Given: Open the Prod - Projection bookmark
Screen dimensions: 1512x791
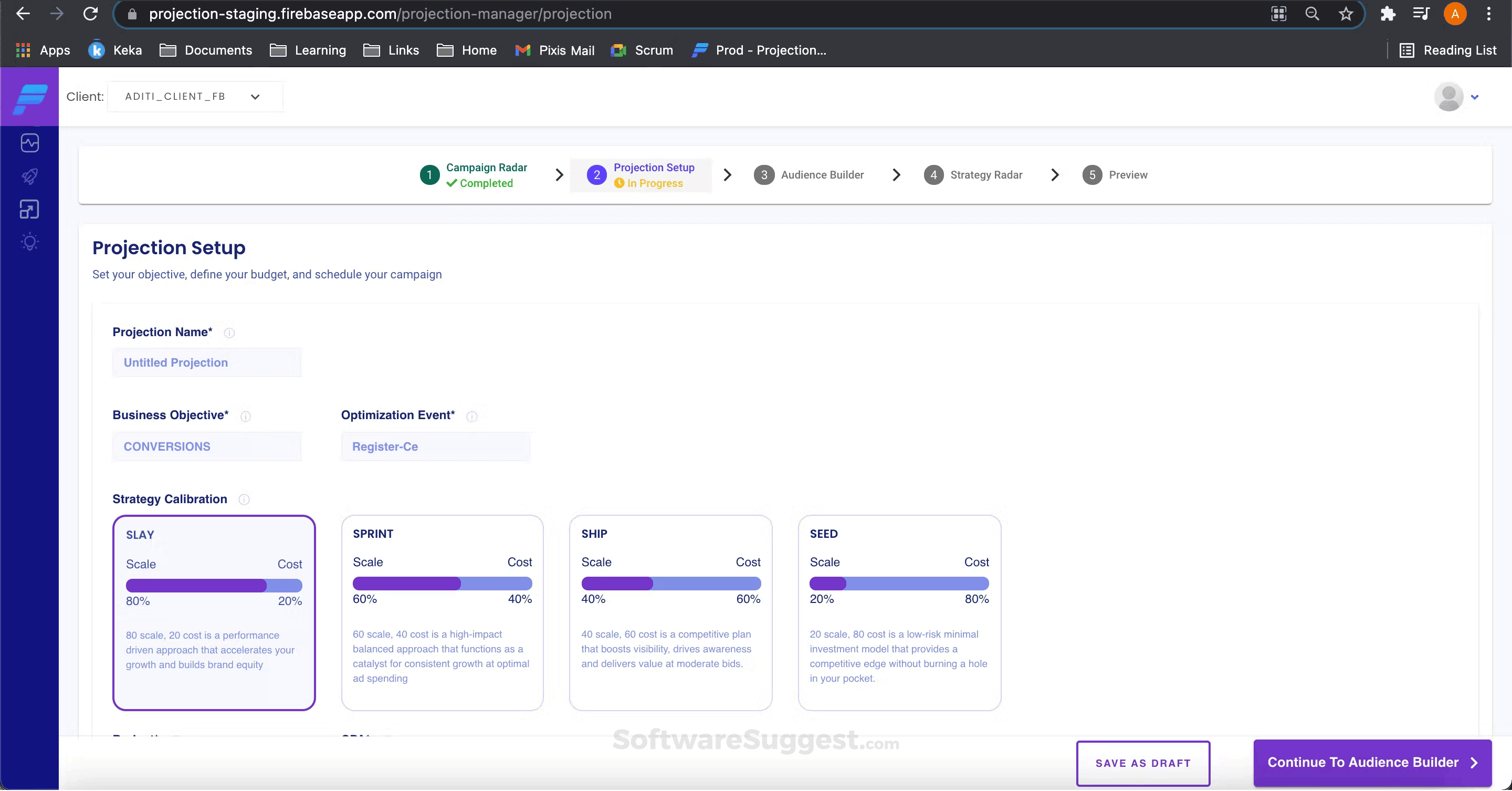Looking at the screenshot, I should pos(759,50).
